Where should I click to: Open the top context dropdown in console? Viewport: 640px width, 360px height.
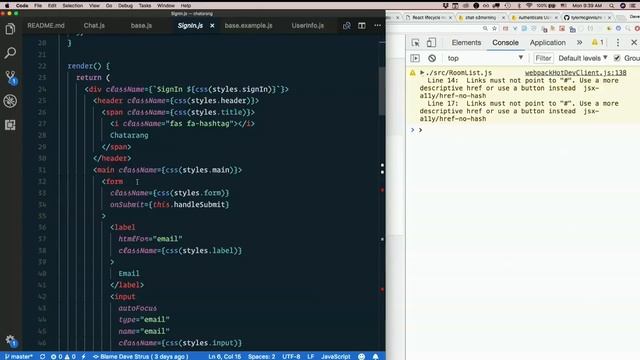(485, 58)
